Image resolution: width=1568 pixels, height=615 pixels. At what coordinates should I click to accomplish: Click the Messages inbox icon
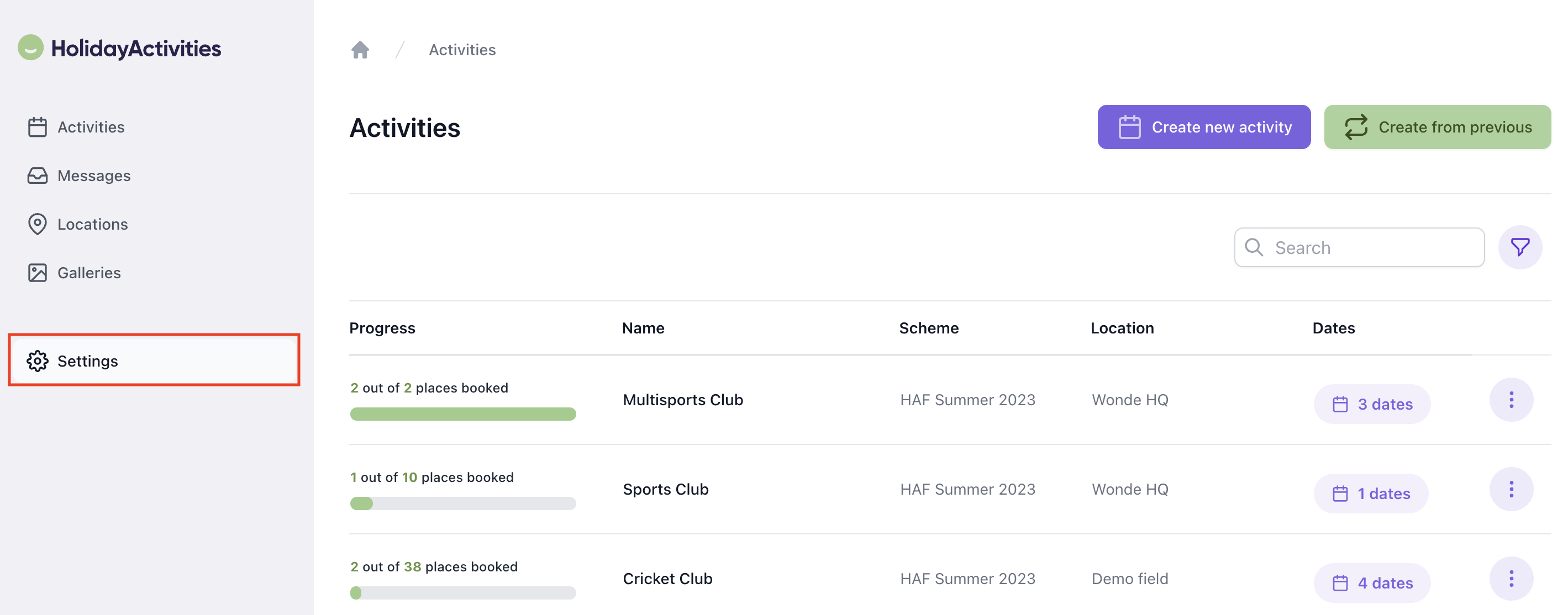[x=37, y=176]
